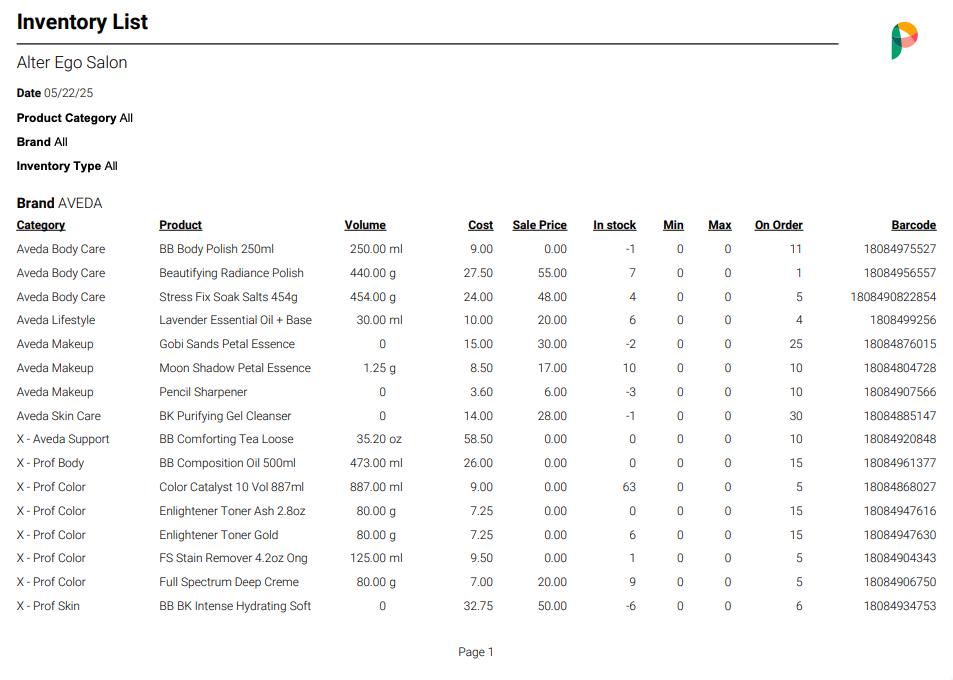The image size is (953, 680).
Task: Click the Max column header
Action: (x=720, y=225)
